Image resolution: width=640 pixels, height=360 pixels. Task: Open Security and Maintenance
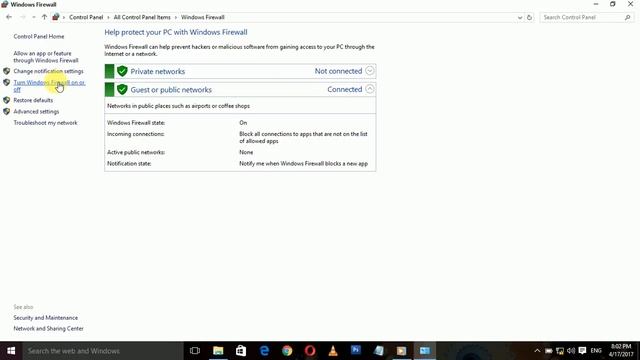coord(46,318)
